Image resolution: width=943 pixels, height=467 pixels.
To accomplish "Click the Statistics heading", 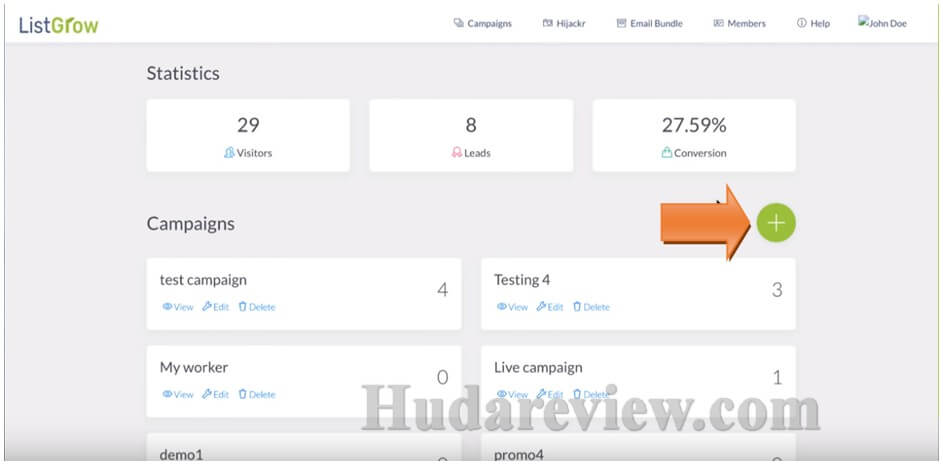I will 183,73.
